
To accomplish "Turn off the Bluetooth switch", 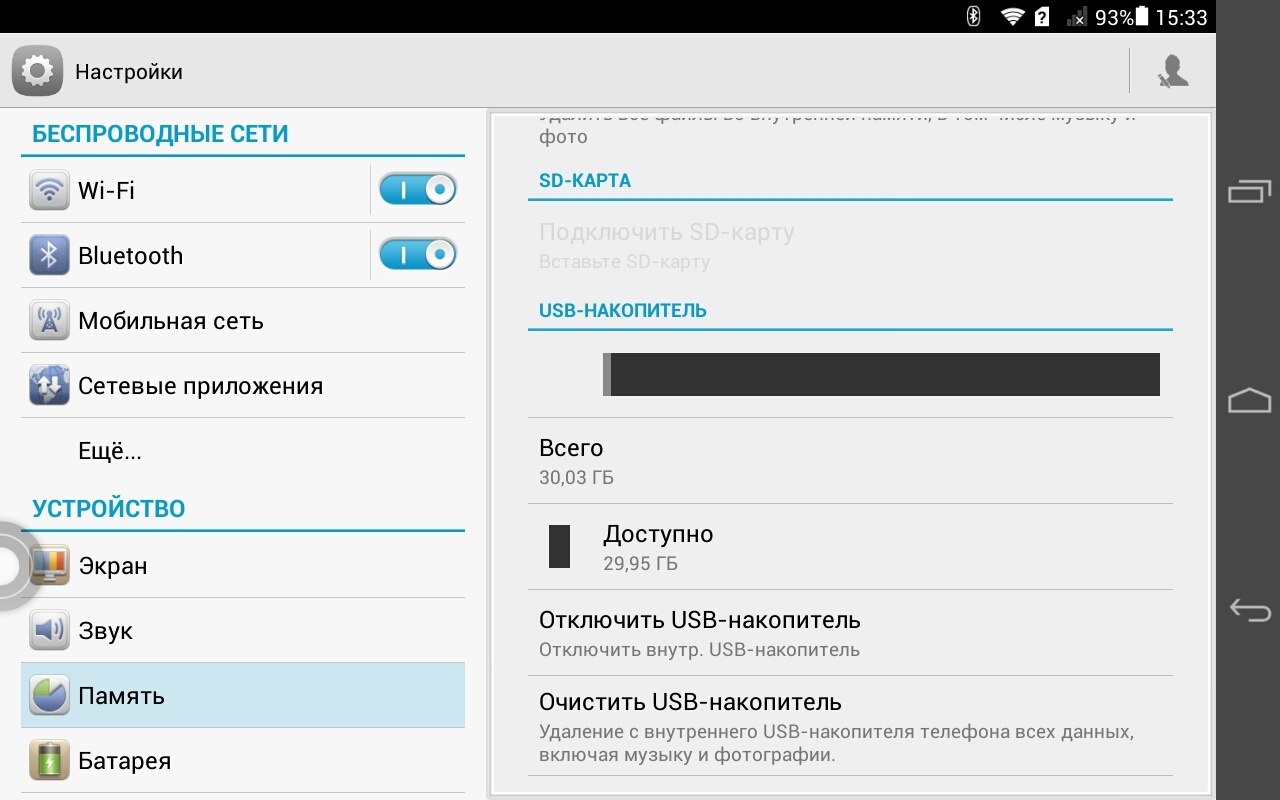I will click(418, 255).
